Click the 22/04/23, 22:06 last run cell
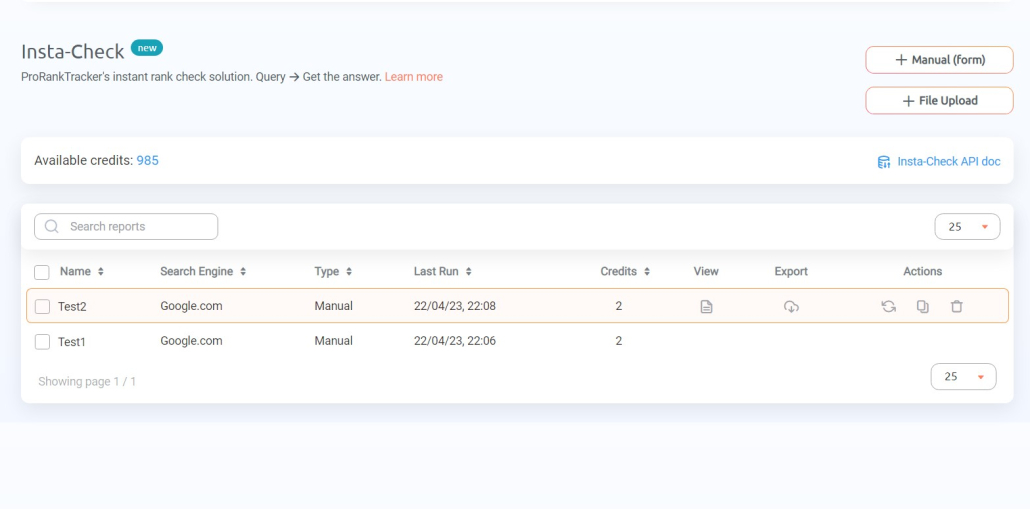 click(x=455, y=340)
